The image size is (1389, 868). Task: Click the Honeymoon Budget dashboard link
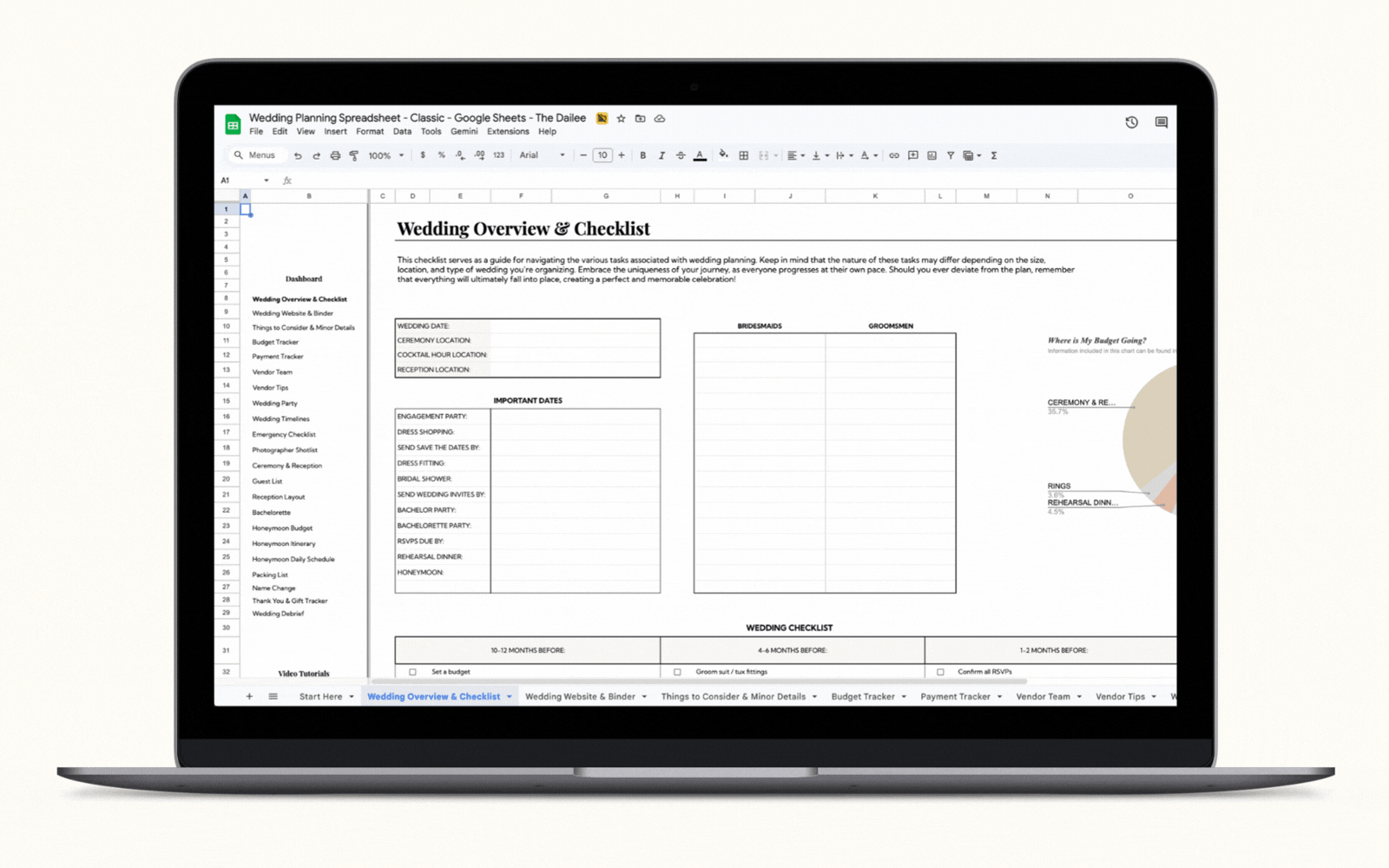click(282, 528)
